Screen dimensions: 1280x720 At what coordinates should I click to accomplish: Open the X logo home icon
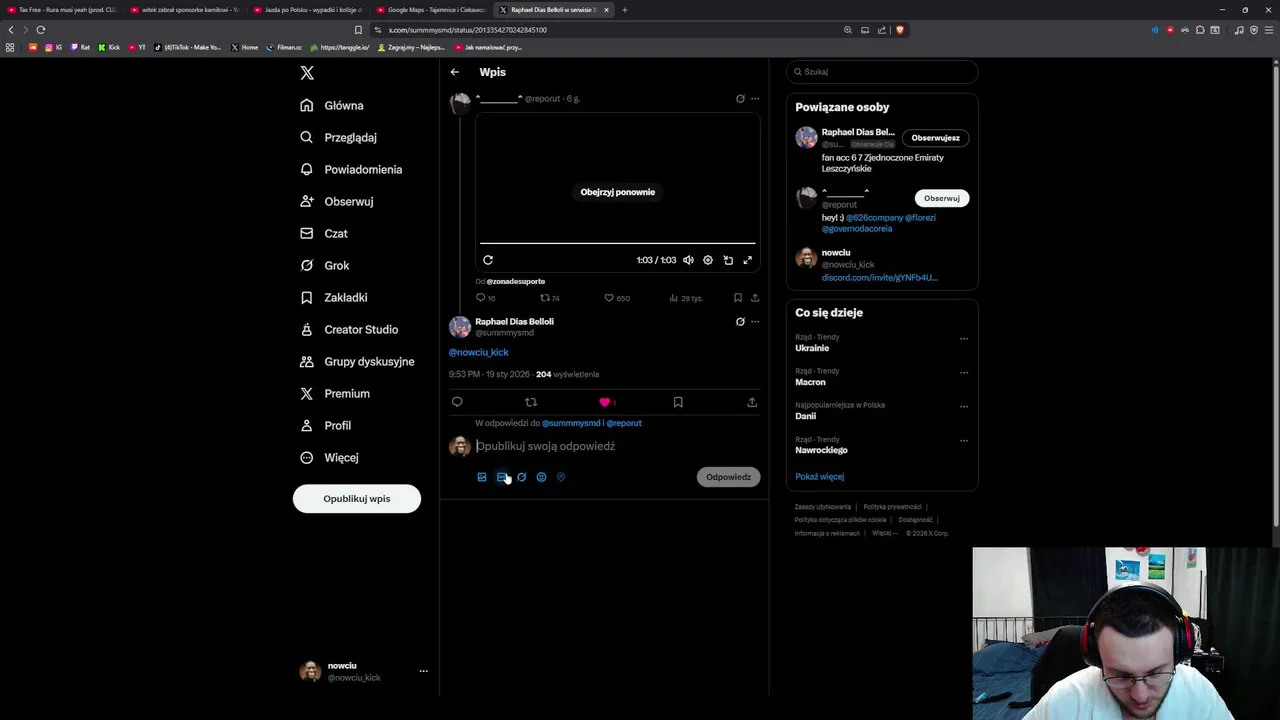pyautogui.click(x=307, y=73)
